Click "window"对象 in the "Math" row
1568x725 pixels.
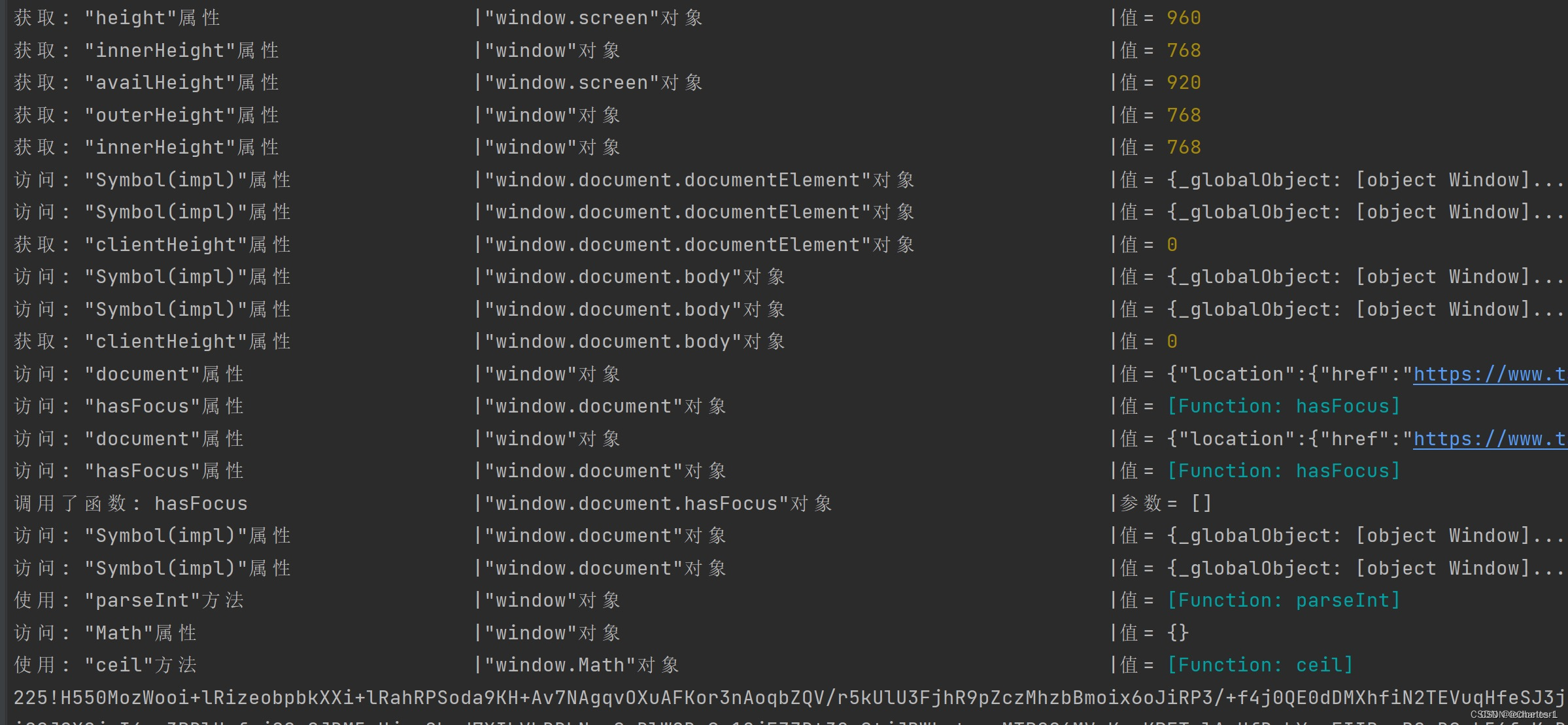553,633
